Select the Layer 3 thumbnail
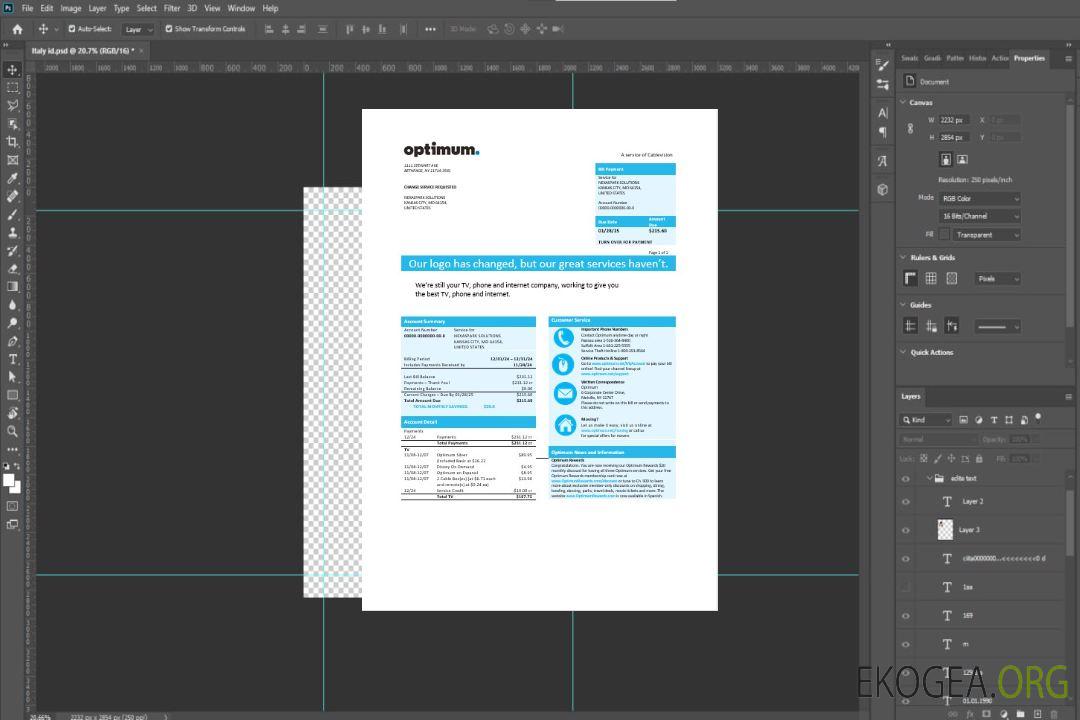This screenshot has width=1080, height=720. 946,529
